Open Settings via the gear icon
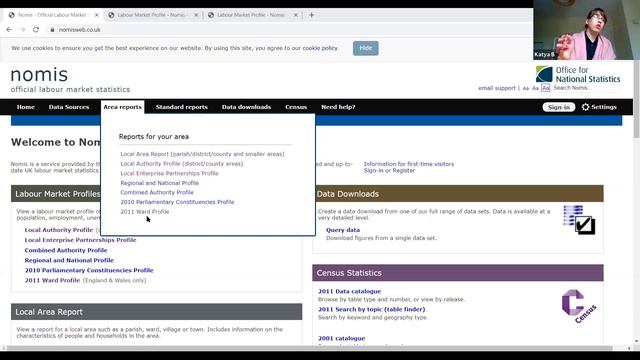Screen dimensions: 640x360 point(586,107)
